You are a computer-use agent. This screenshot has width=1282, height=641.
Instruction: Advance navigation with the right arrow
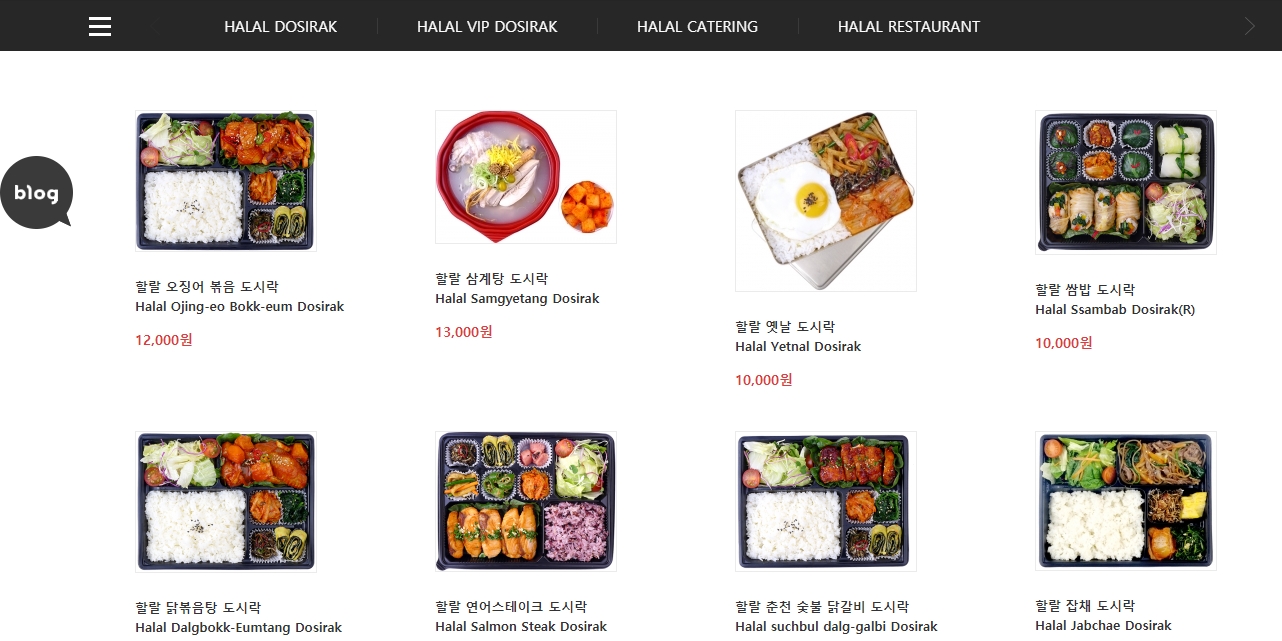point(1249,26)
